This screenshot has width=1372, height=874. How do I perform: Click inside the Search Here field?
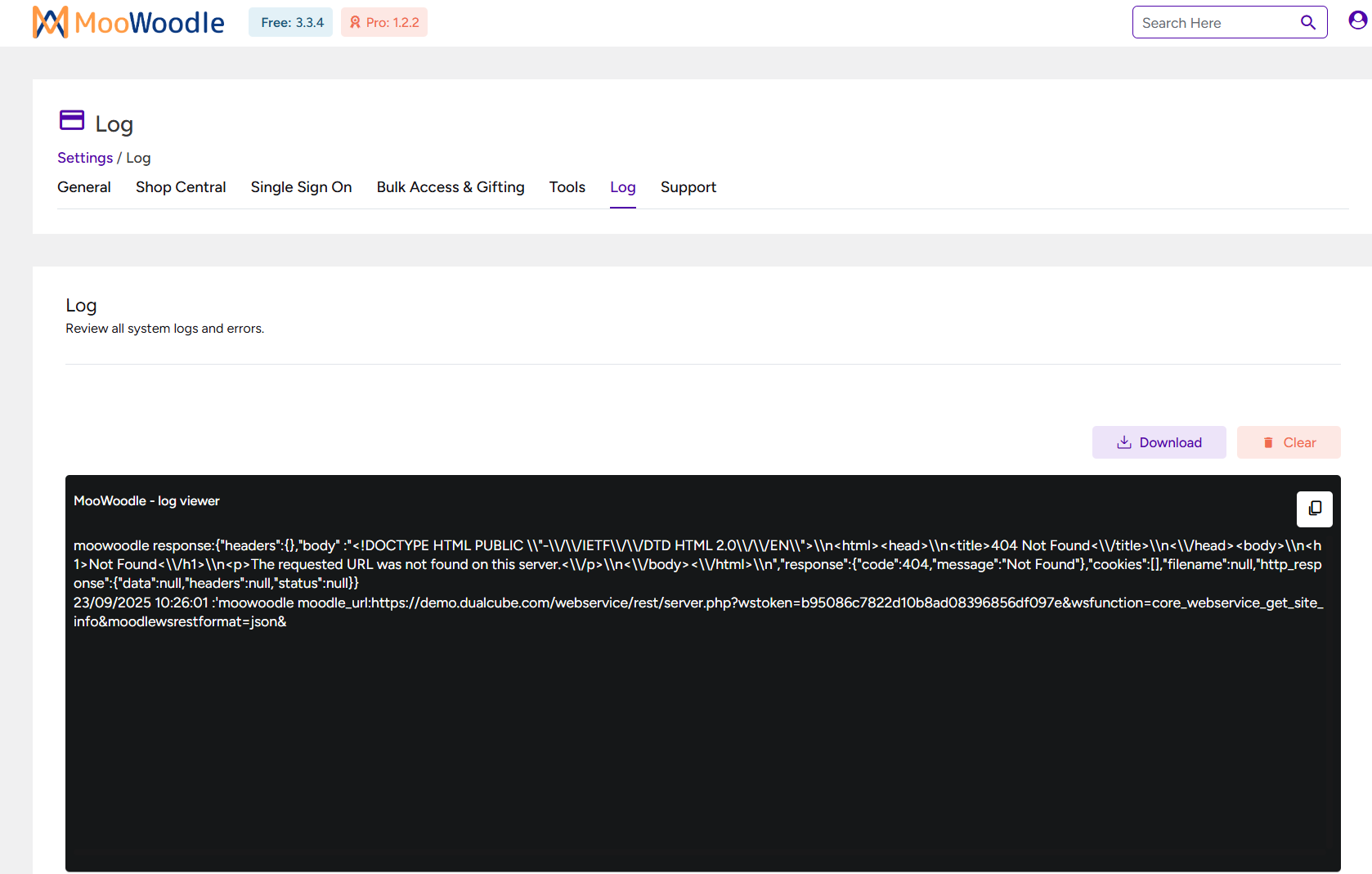[1210, 22]
